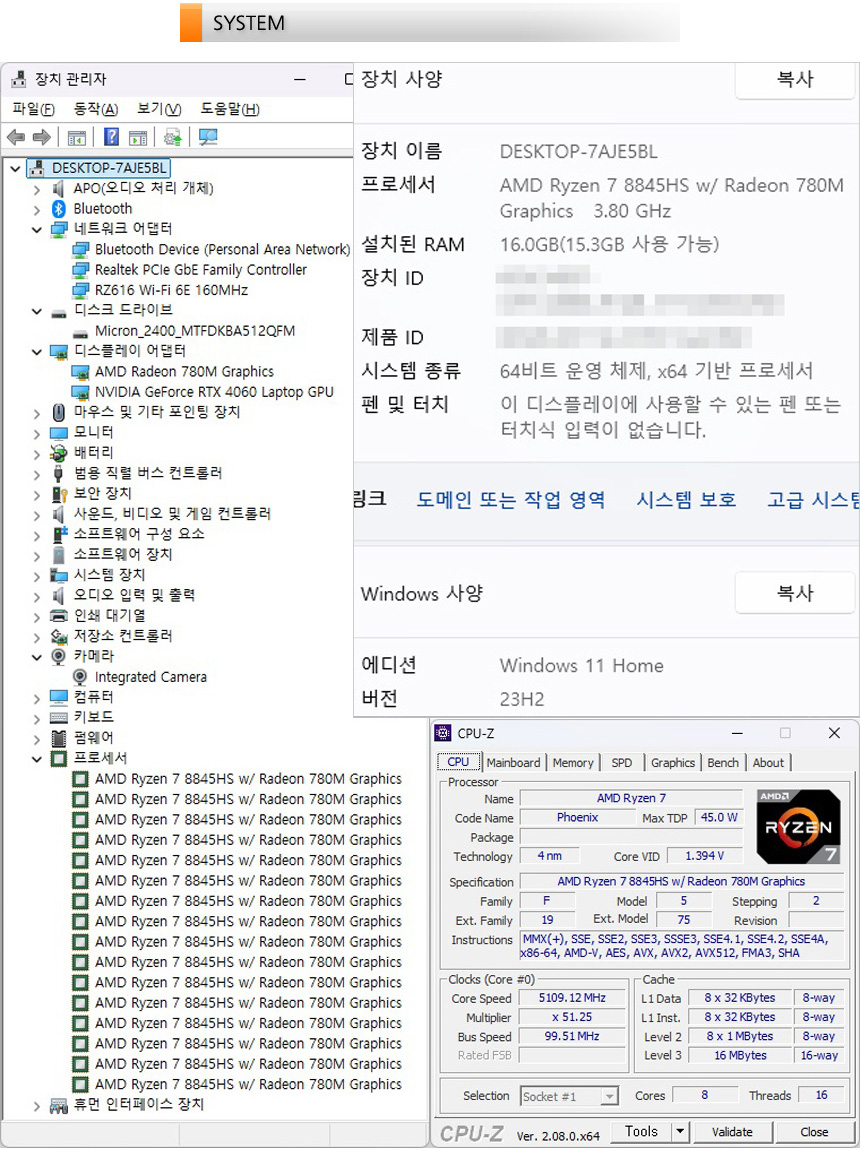Click the 시스템 장치 category icon

[x=59, y=575]
